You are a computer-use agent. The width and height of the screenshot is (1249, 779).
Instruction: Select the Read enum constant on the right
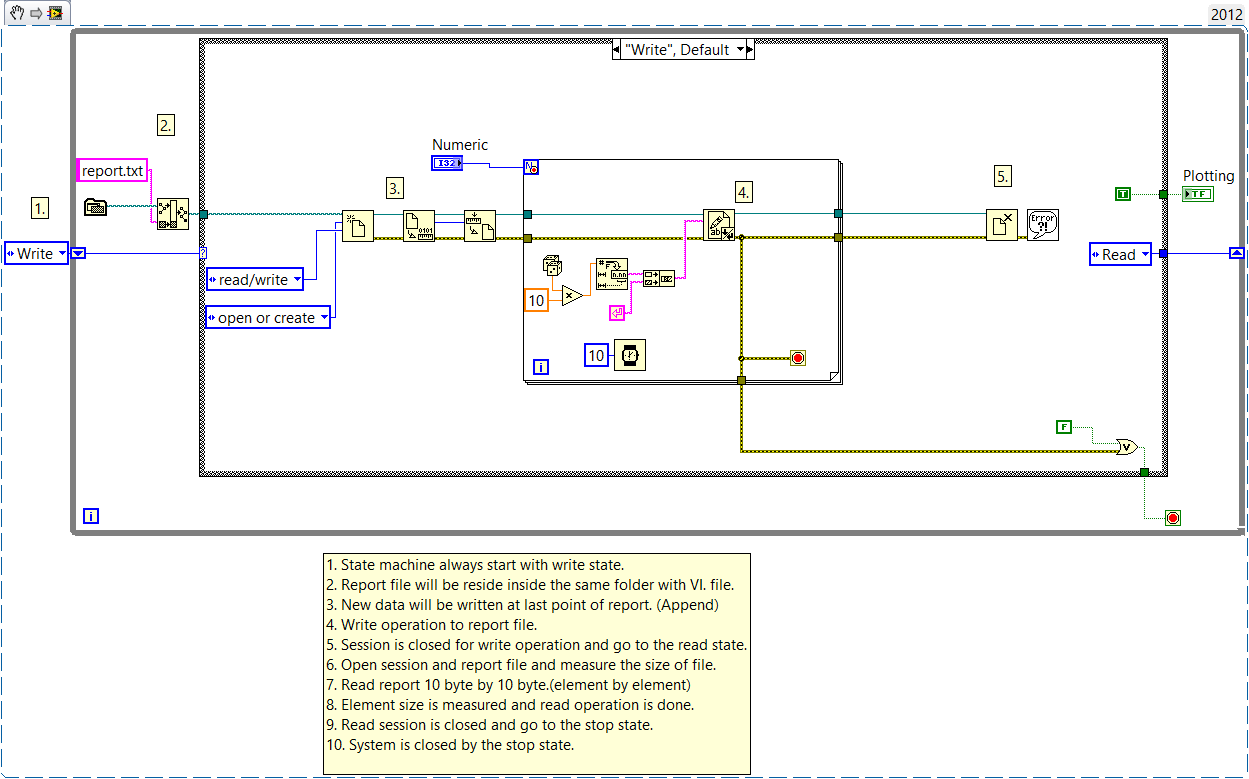pos(1119,253)
